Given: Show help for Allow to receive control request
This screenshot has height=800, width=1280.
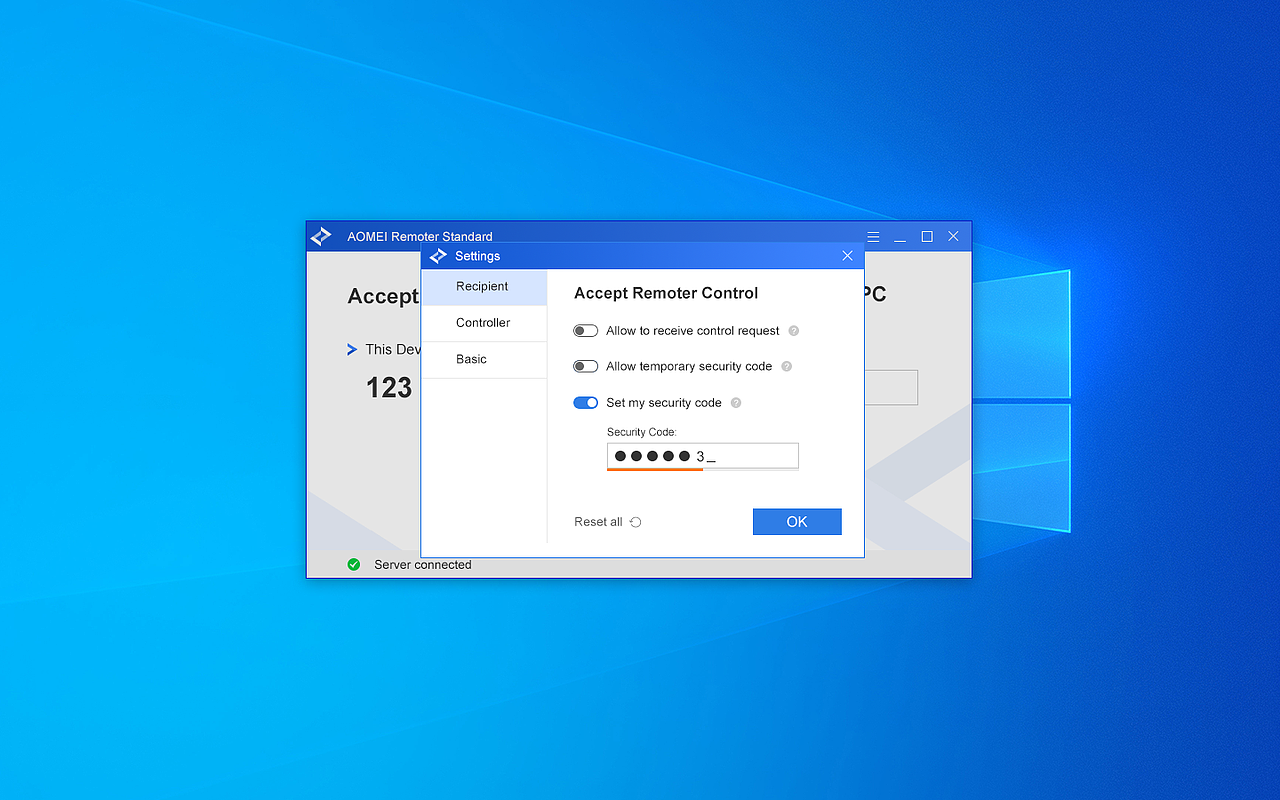Looking at the screenshot, I should tap(794, 331).
